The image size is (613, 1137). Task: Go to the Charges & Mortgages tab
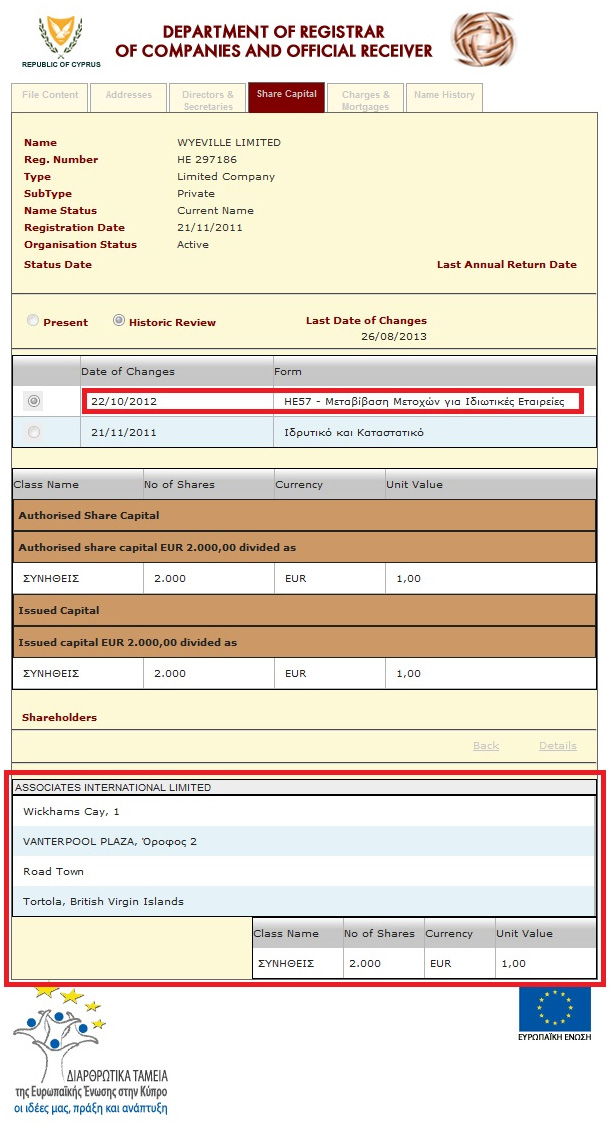point(365,100)
